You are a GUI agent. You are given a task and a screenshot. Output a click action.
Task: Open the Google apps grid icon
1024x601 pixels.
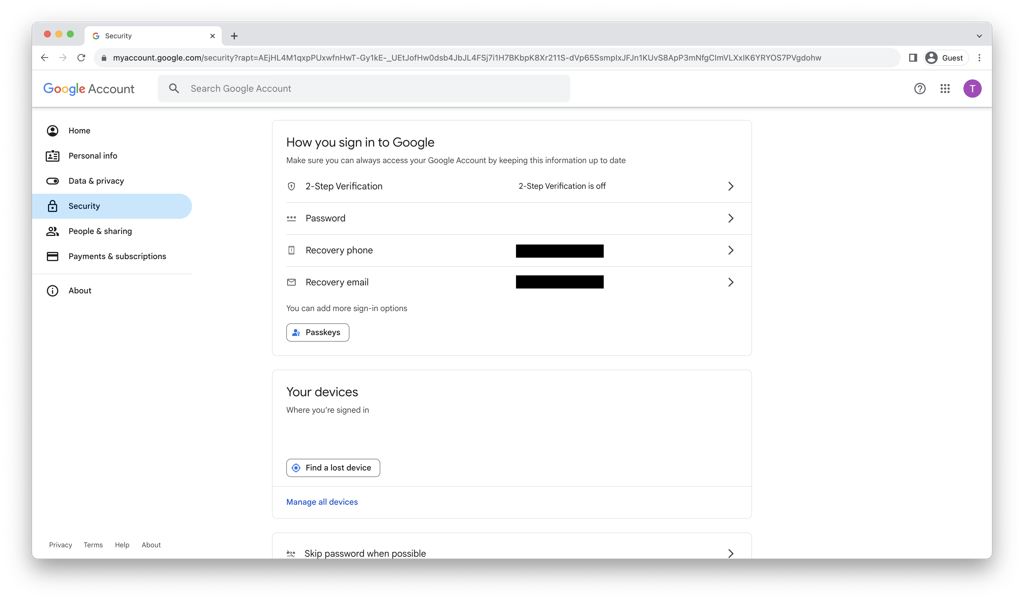945,89
